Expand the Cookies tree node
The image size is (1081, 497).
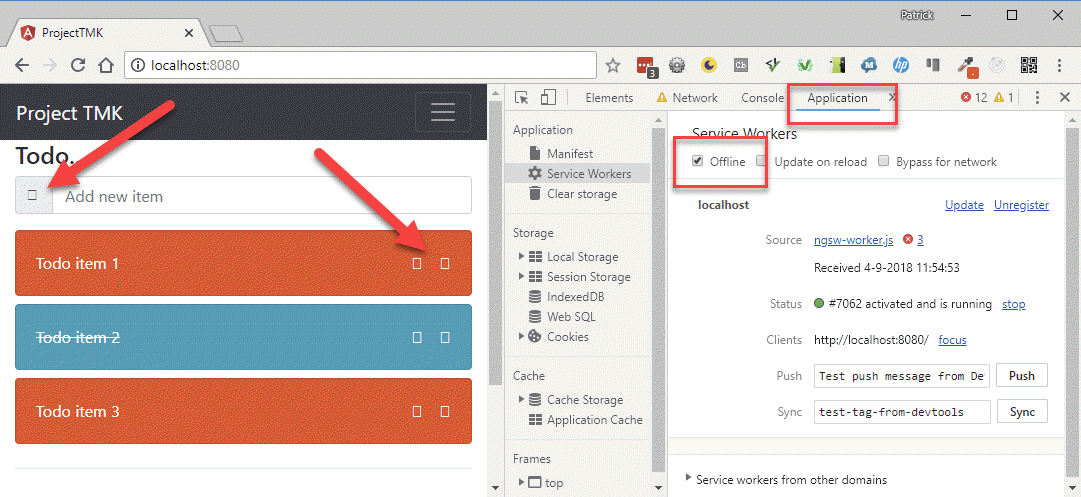521,337
